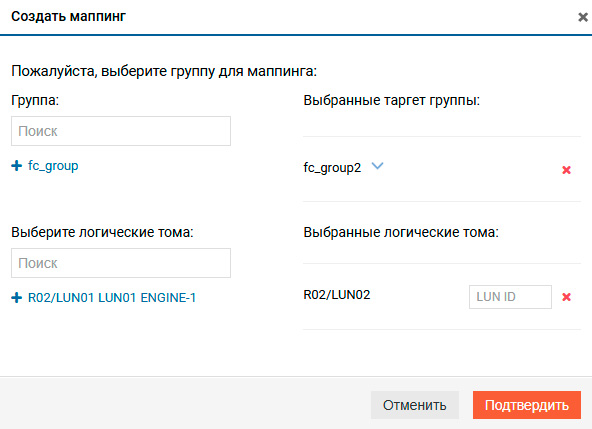Add R02/LUN01 volume with plus icon
The image size is (592, 429).
point(16,298)
